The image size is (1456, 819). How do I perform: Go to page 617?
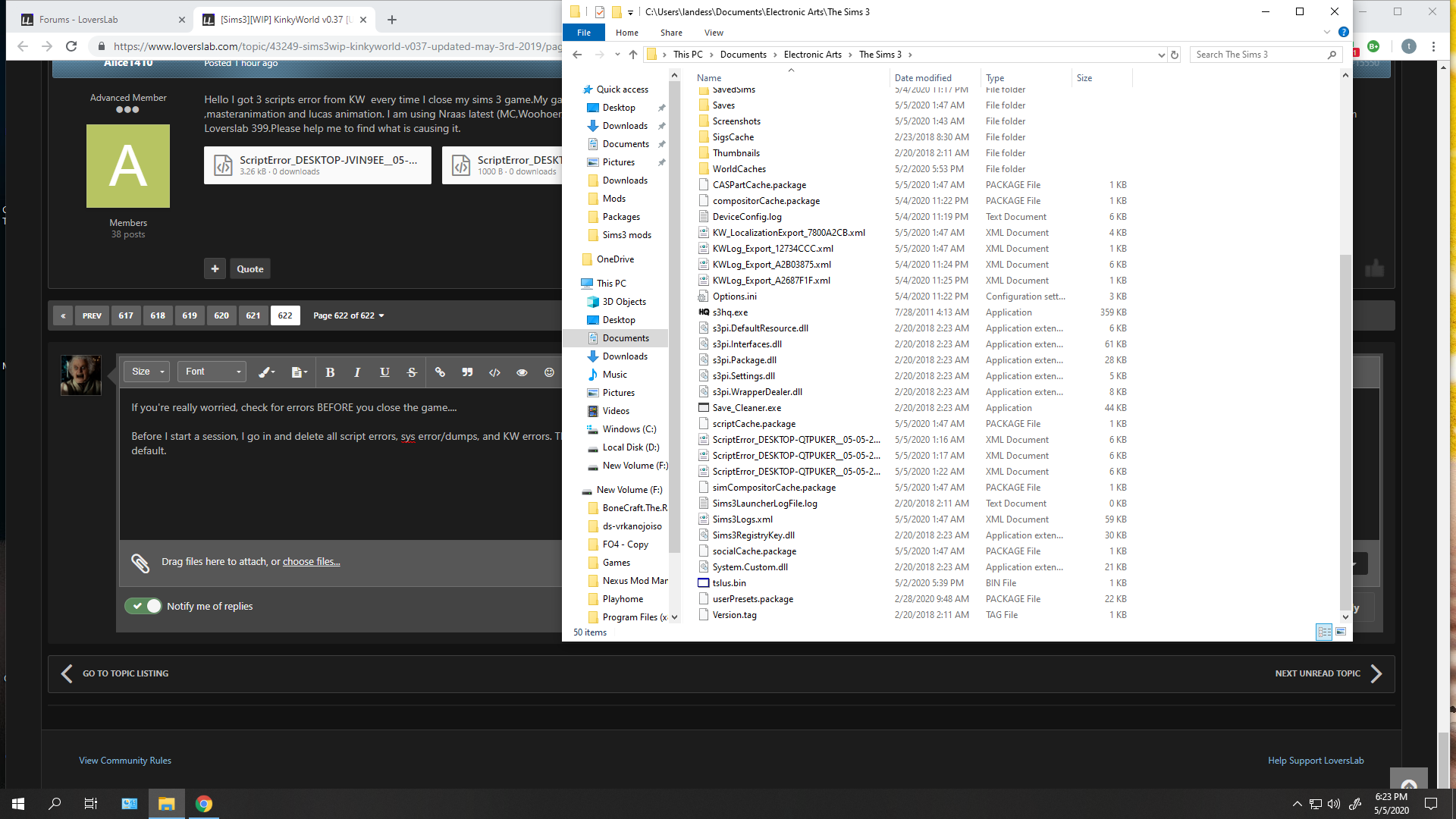(x=126, y=315)
